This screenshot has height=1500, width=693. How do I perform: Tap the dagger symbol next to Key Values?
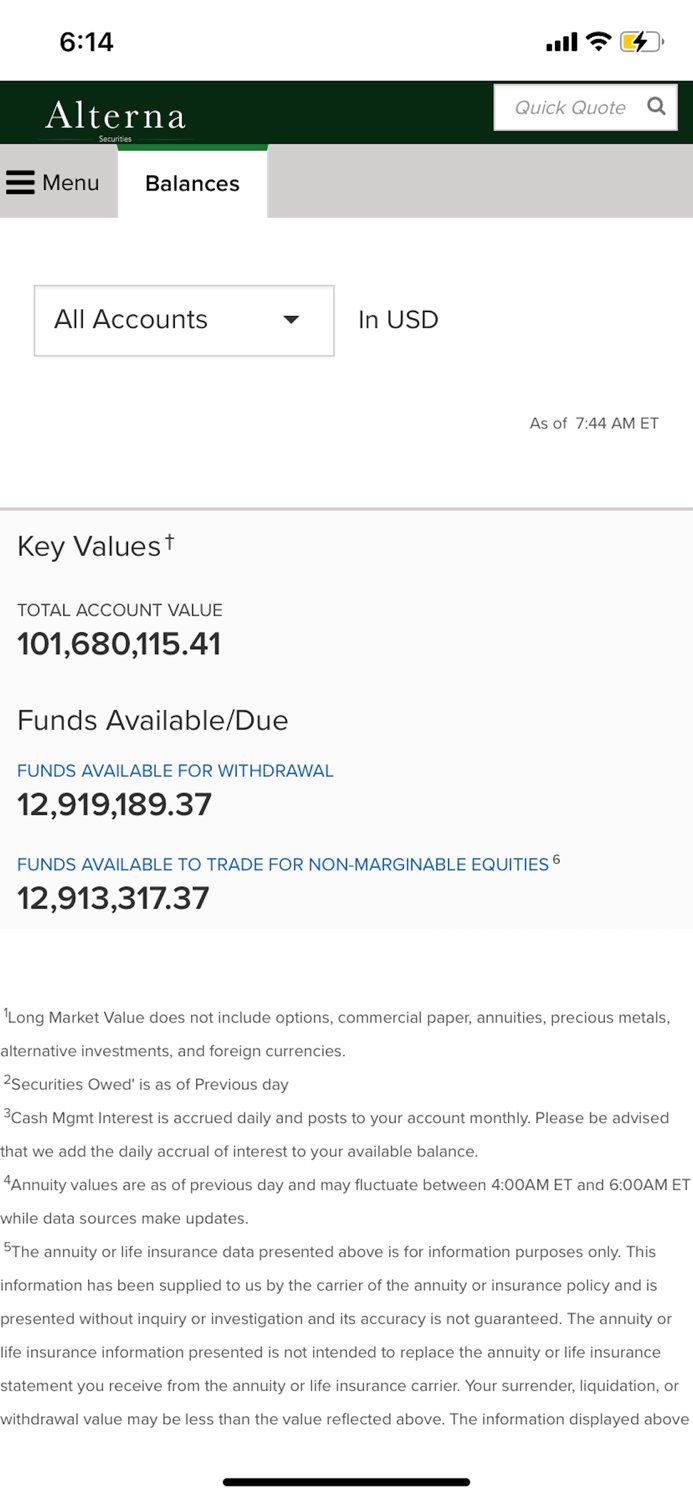pyautogui.click(x=170, y=539)
